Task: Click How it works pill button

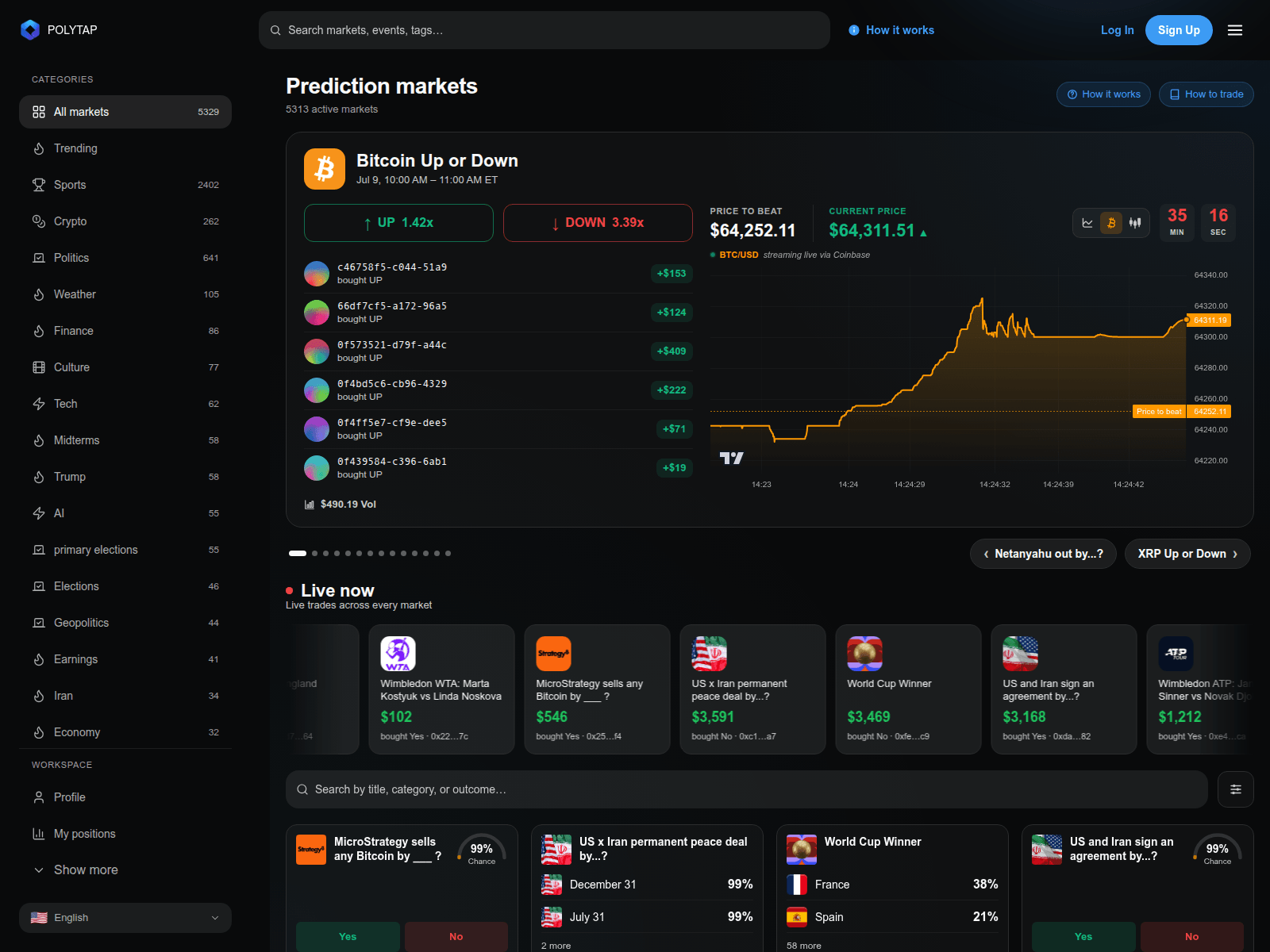Action: point(1103,94)
